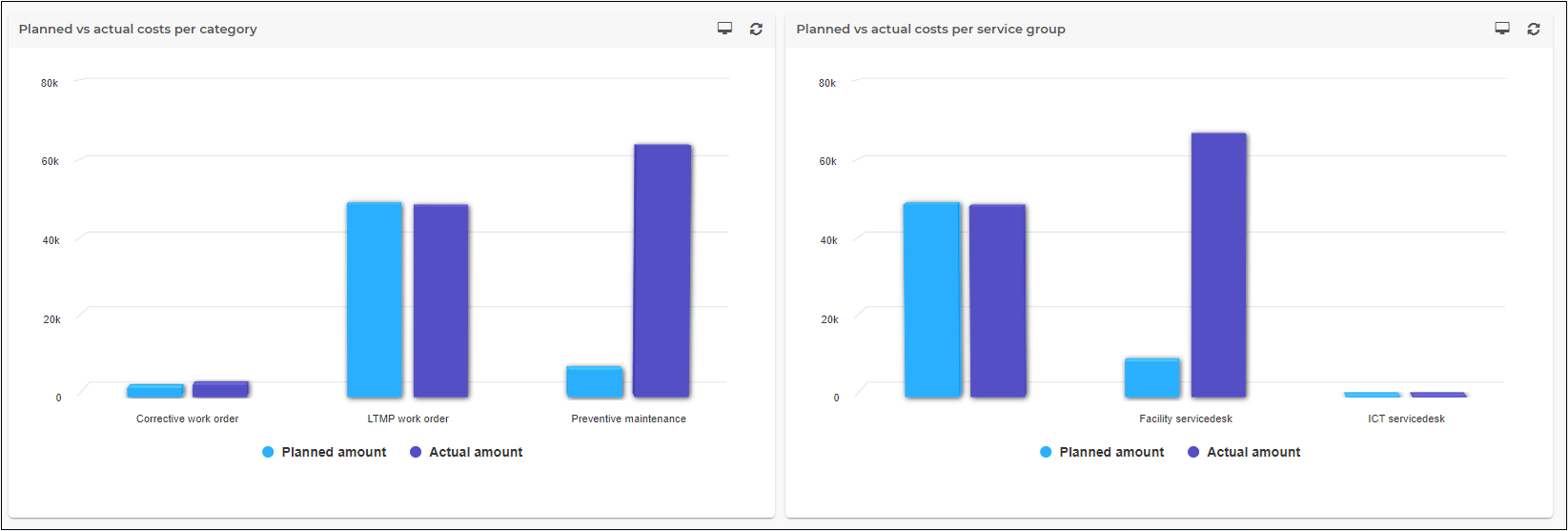Image resolution: width=1568 pixels, height=531 pixels.
Task: Click planned bar for Corrective work order
Action: point(155,391)
